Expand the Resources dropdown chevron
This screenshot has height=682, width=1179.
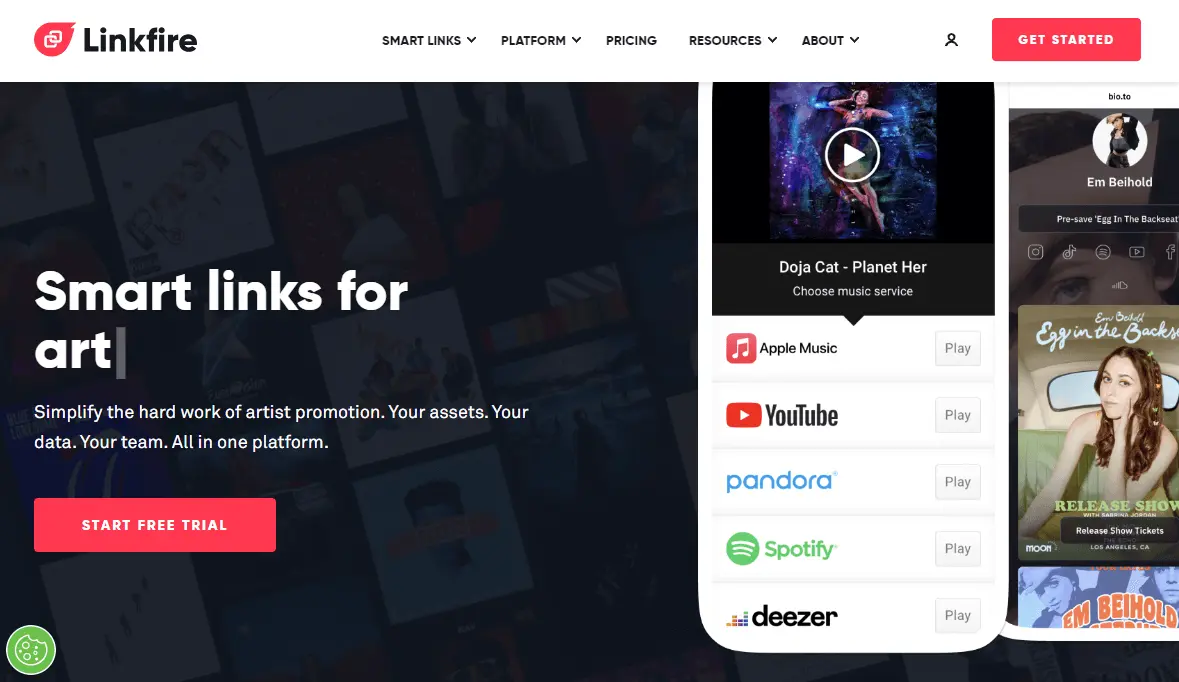[772, 40]
